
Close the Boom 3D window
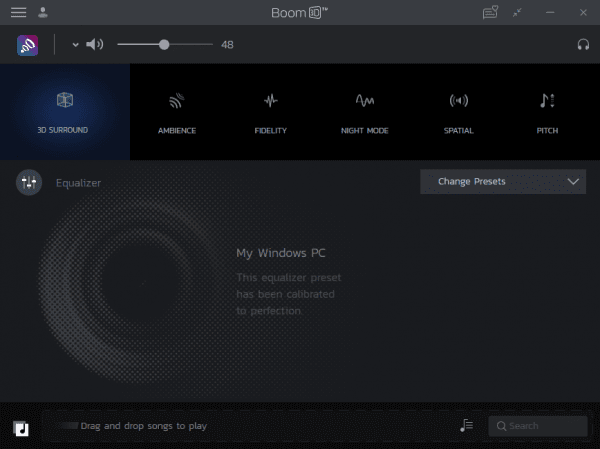(583, 13)
